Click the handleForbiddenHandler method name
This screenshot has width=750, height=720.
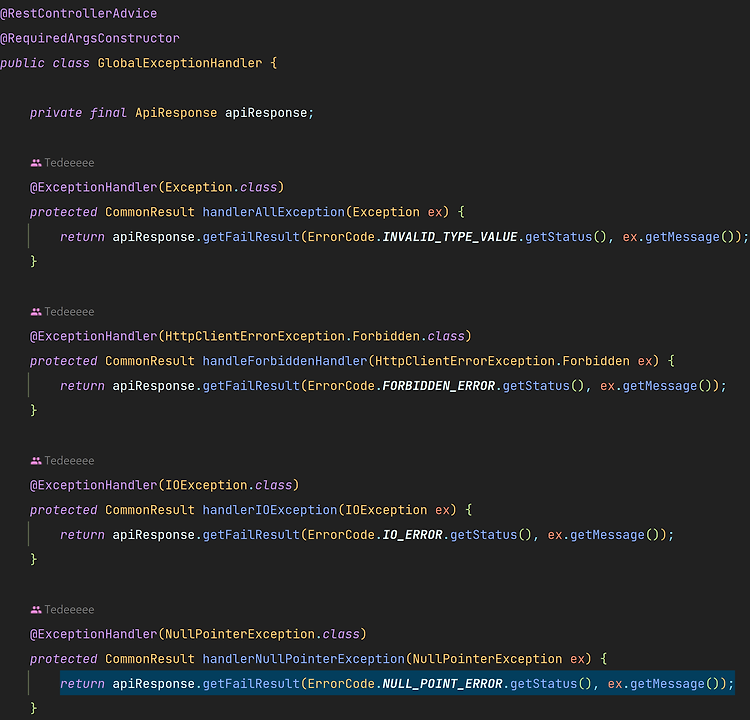(x=285, y=361)
